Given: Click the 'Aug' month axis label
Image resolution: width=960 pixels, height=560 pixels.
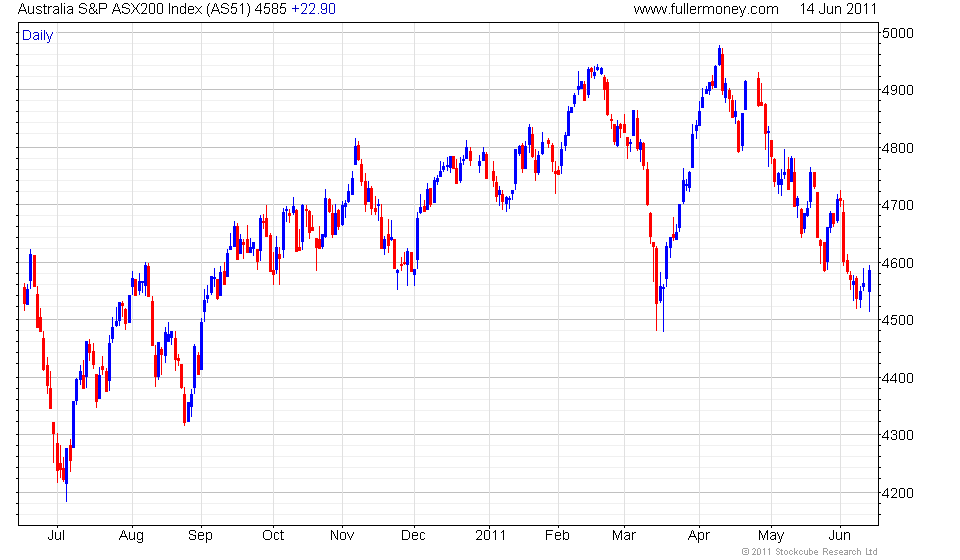Looking at the screenshot, I should point(131,536).
